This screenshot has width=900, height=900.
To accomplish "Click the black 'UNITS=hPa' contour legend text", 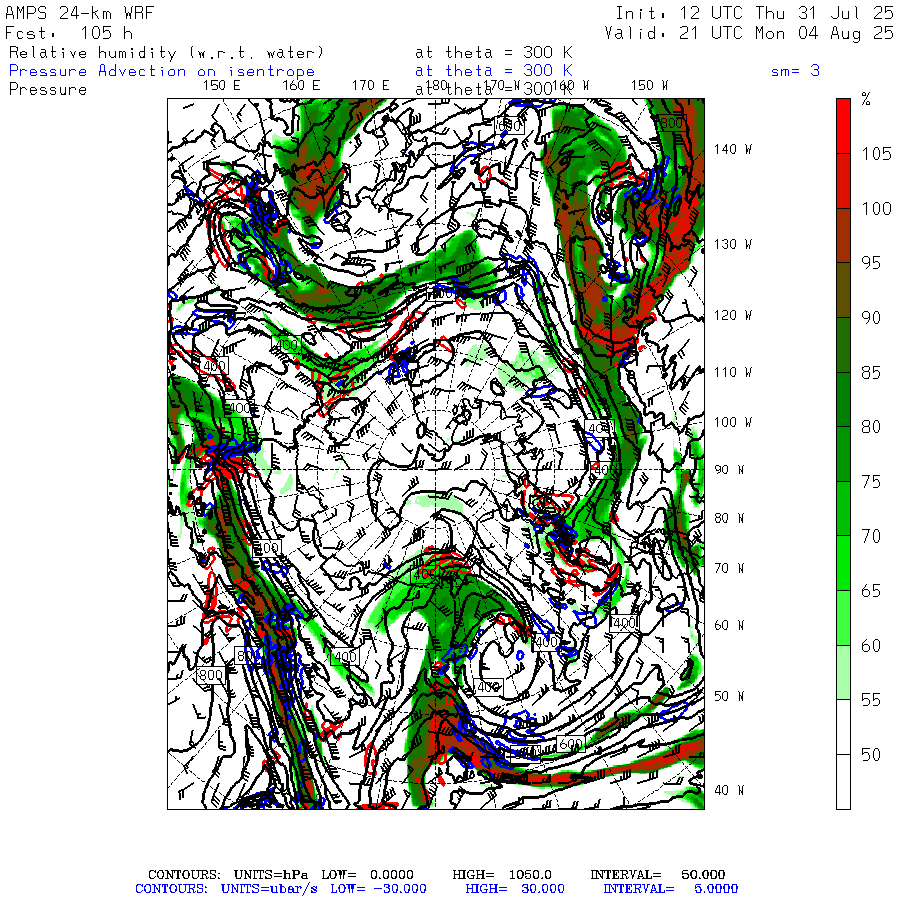I will pyautogui.click(x=270, y=875).
